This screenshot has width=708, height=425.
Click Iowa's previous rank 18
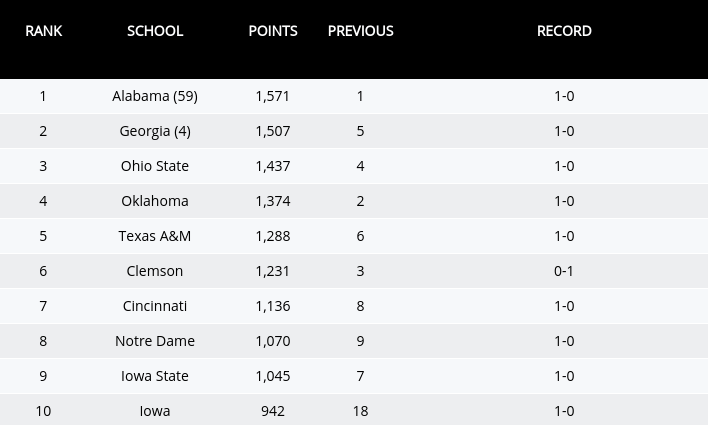click(360, 411)
